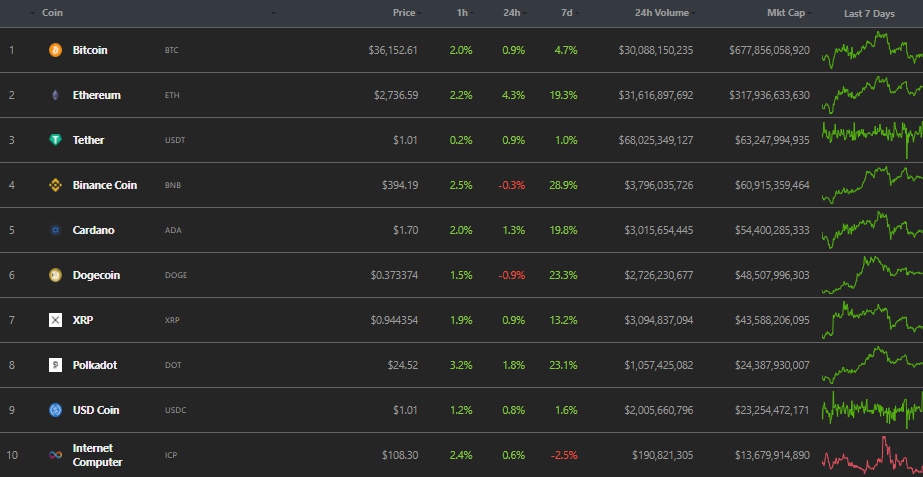Open the Internet Computer name link
The image size is (923, 477).
click(97, 455)
